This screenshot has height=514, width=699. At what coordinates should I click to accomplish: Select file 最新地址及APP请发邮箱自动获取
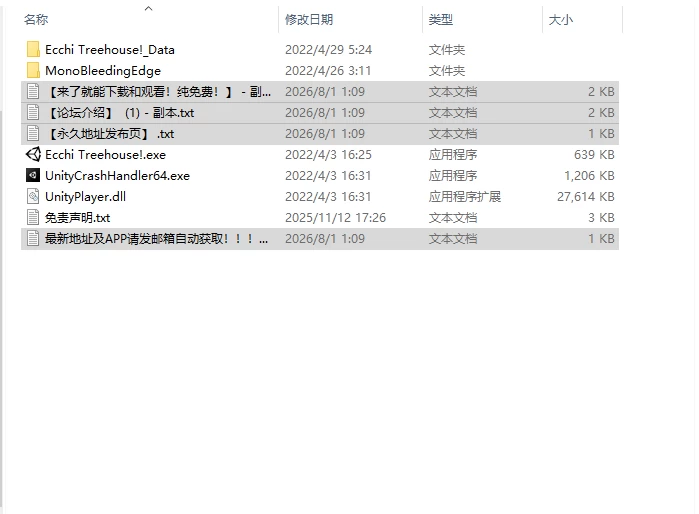[156, 238]
